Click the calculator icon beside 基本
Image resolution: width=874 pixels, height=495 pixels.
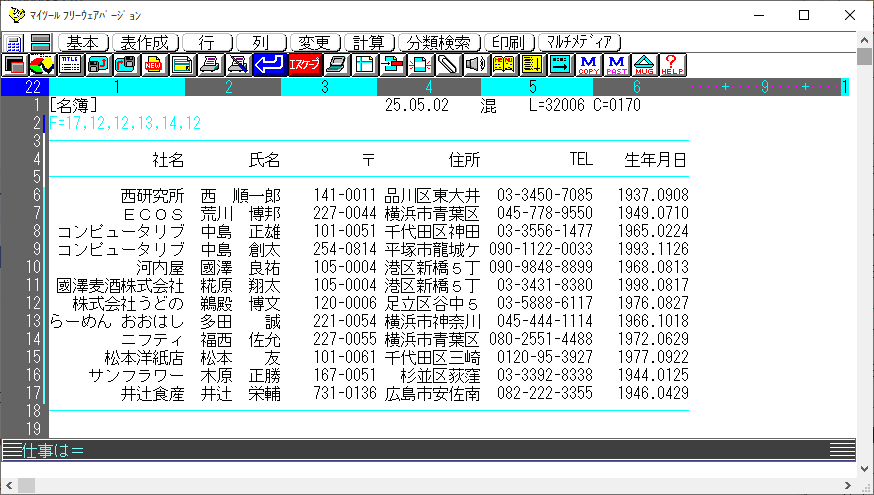point(15,43)
